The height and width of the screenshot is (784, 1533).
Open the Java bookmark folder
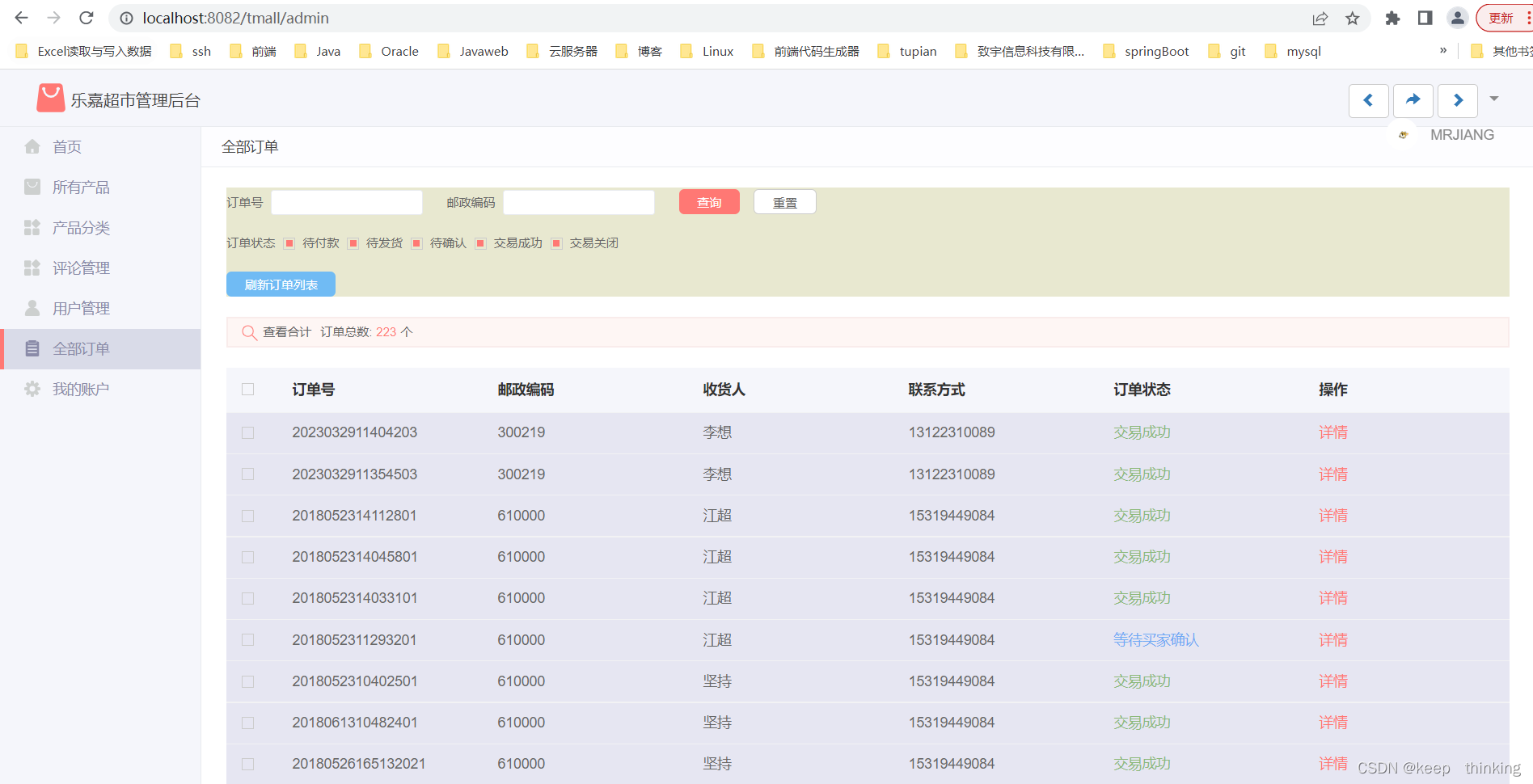pos(317,51)
